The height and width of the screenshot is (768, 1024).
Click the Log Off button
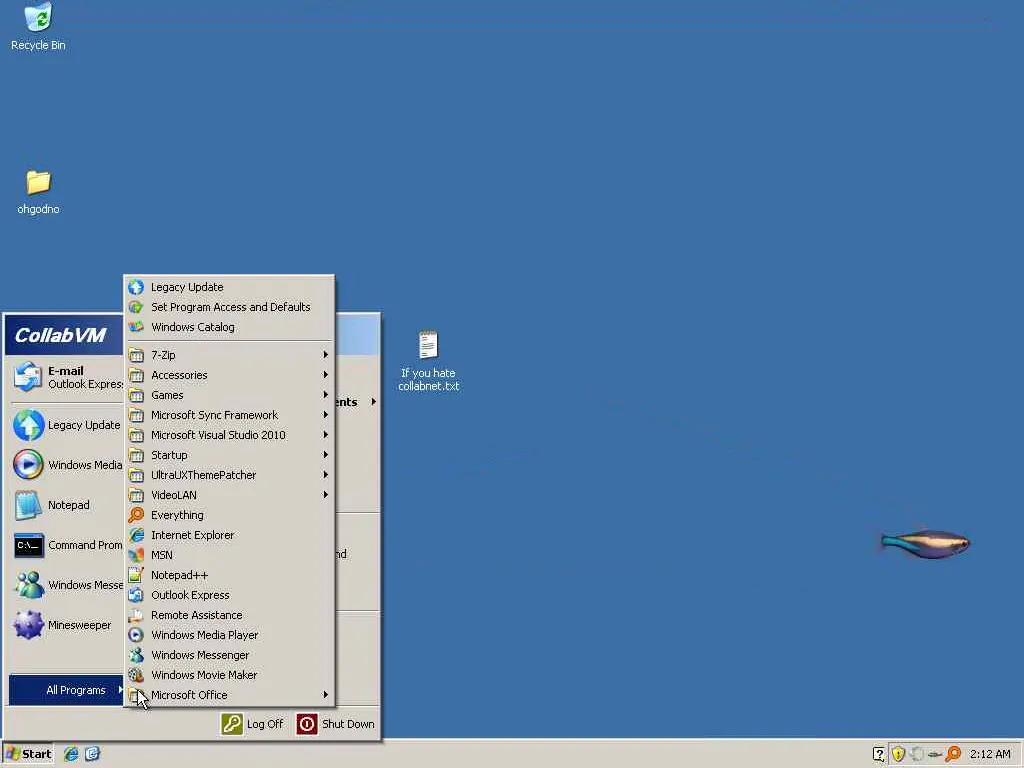[252, 724]
